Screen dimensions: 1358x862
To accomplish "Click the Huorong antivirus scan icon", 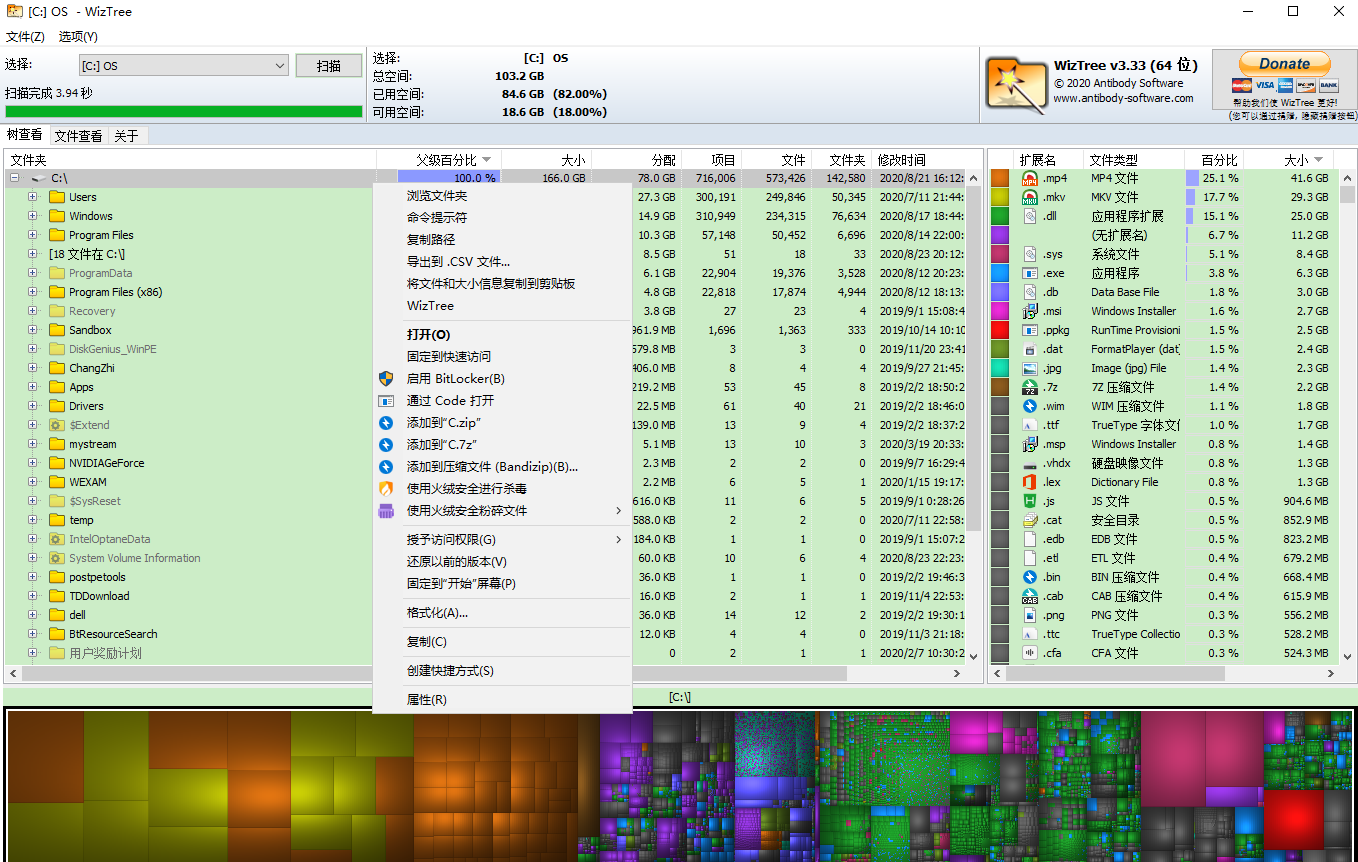I will click(x=386, y=489).
